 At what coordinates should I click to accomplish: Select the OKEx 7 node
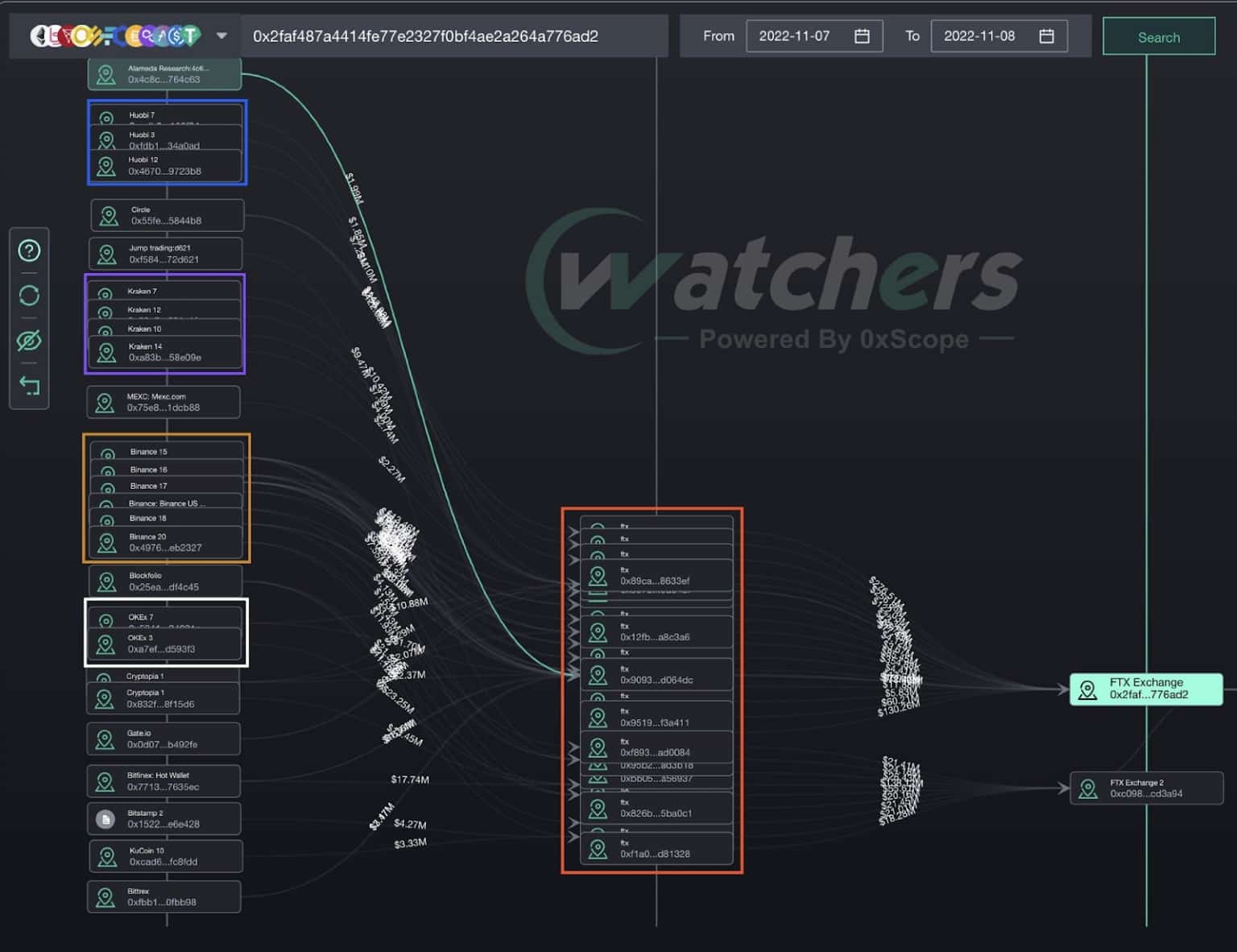[165, 617]
